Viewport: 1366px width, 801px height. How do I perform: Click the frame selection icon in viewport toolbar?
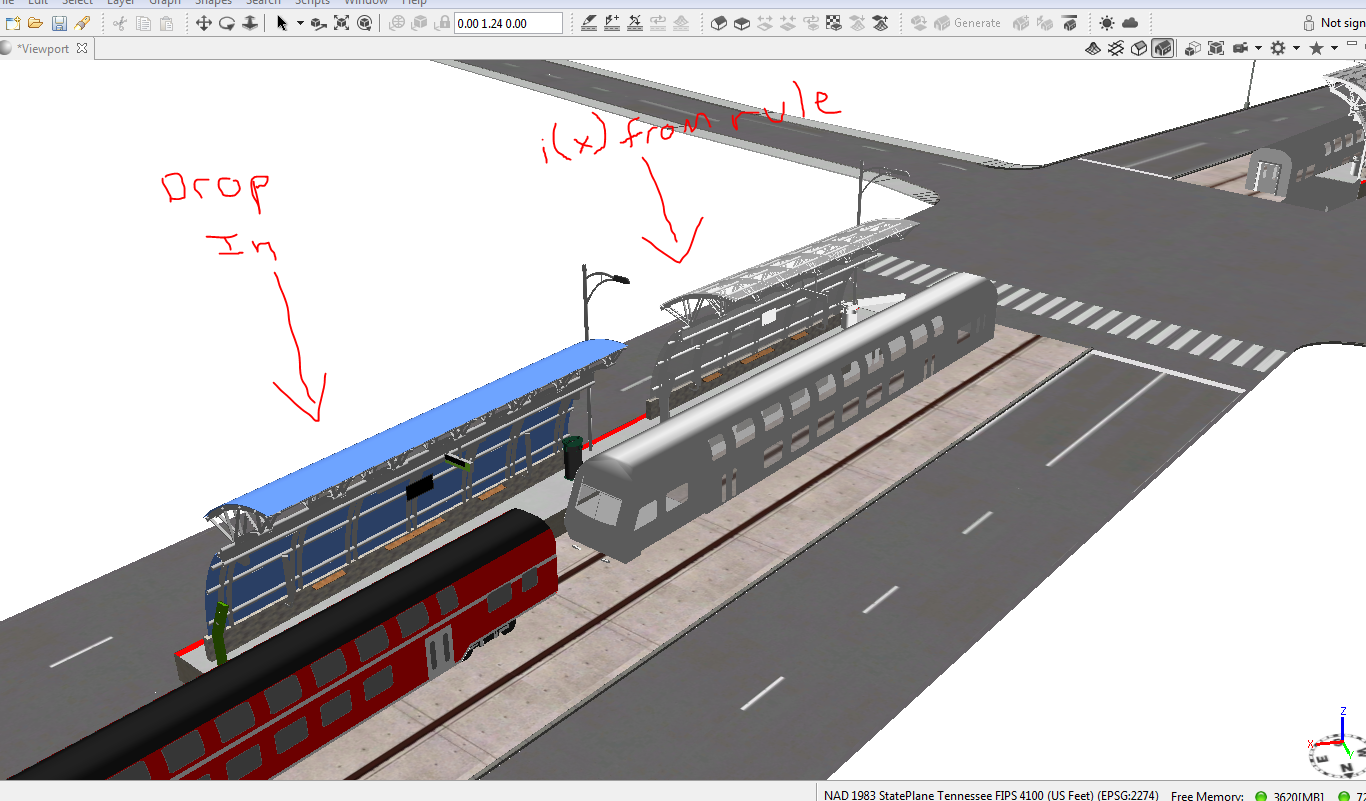(x=1216, y=48)
